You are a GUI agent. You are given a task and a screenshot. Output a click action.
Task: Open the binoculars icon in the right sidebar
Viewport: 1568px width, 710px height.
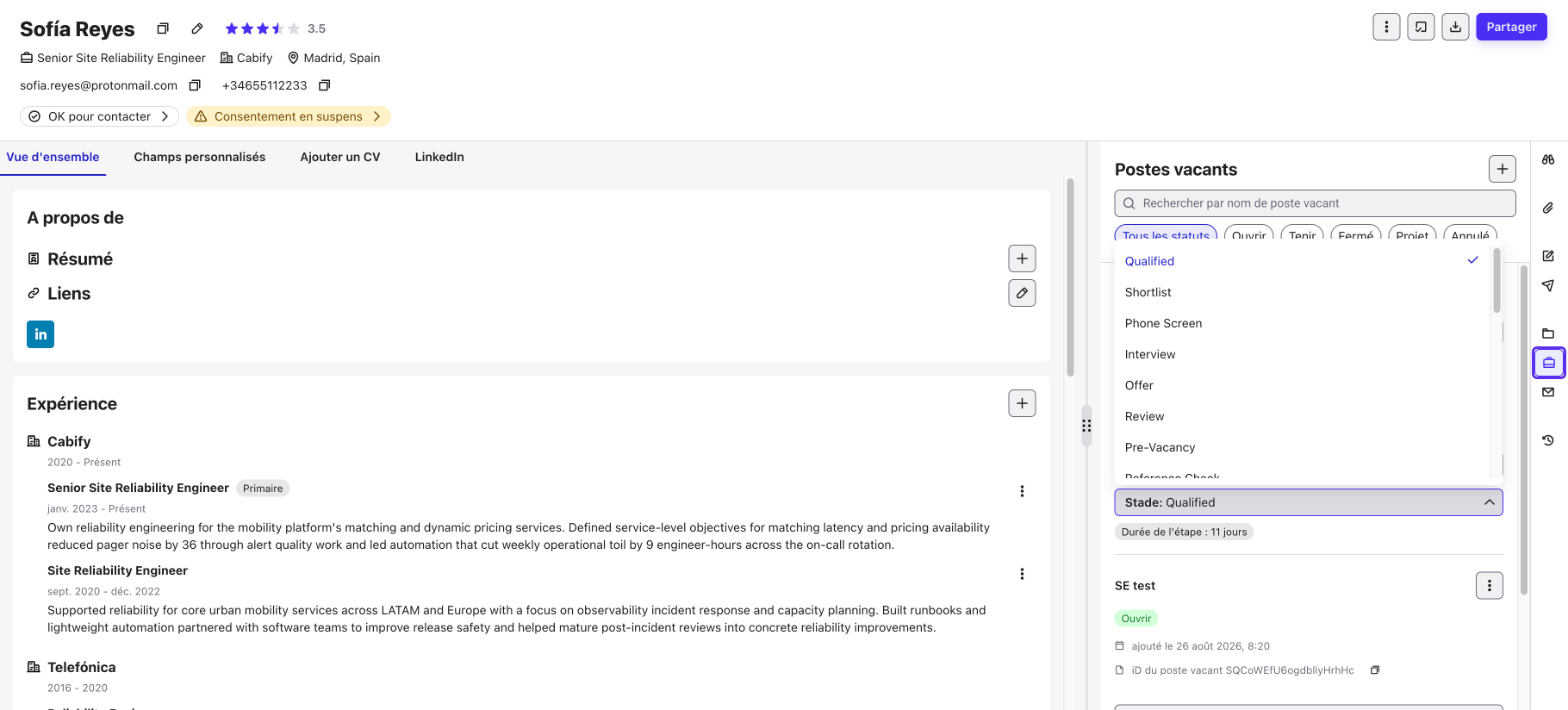coord(1548,160)
